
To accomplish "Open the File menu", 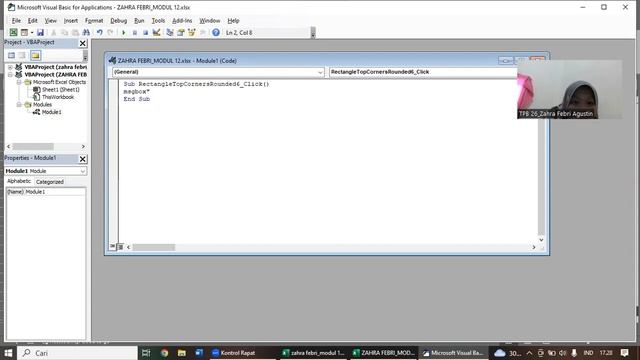I will (x=16, y=20).
